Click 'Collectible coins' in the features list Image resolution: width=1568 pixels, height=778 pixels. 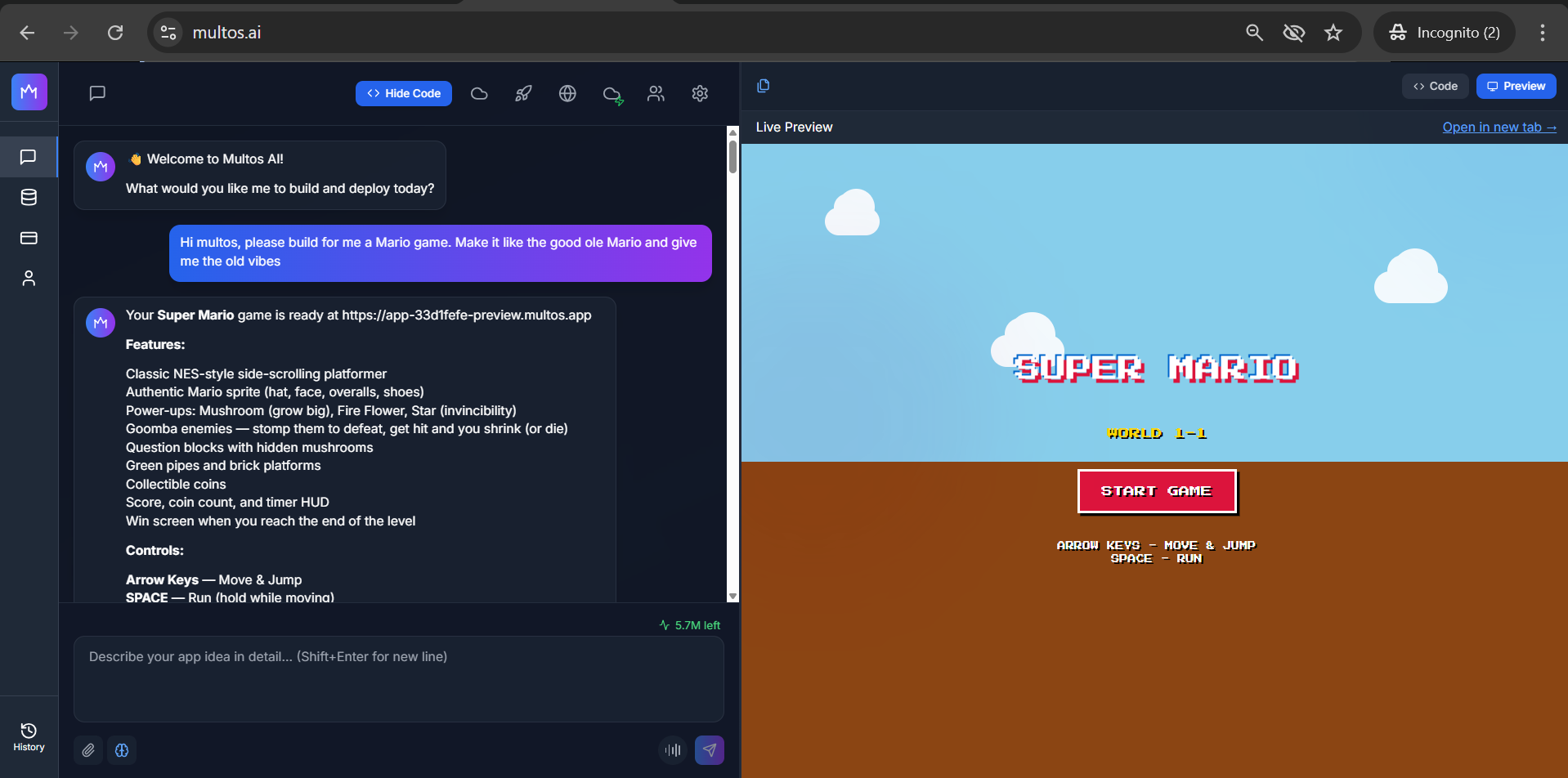click(x=176, y=484)
